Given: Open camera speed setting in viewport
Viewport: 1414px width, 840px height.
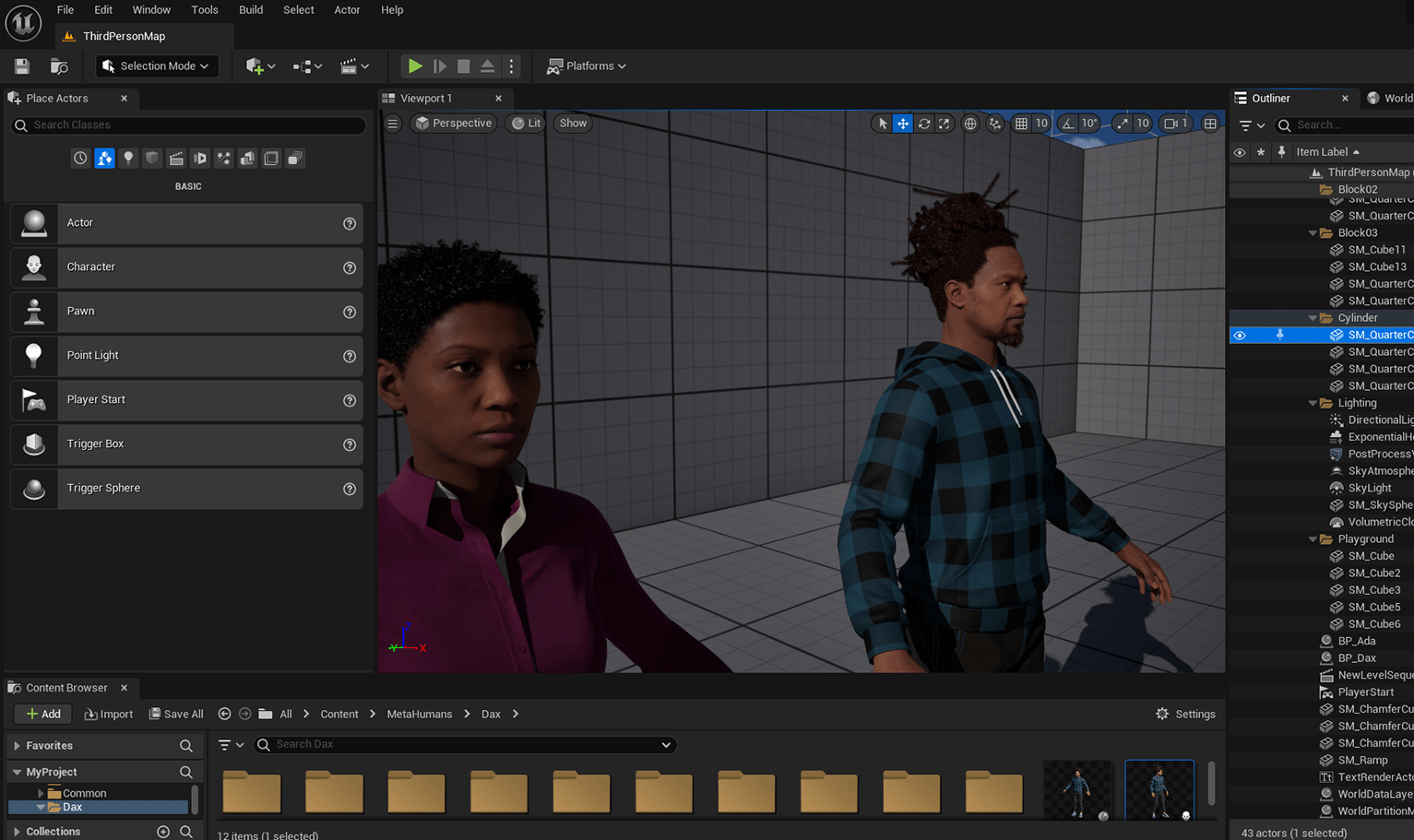Looking at the screenshot, I should coord(1176,124).
